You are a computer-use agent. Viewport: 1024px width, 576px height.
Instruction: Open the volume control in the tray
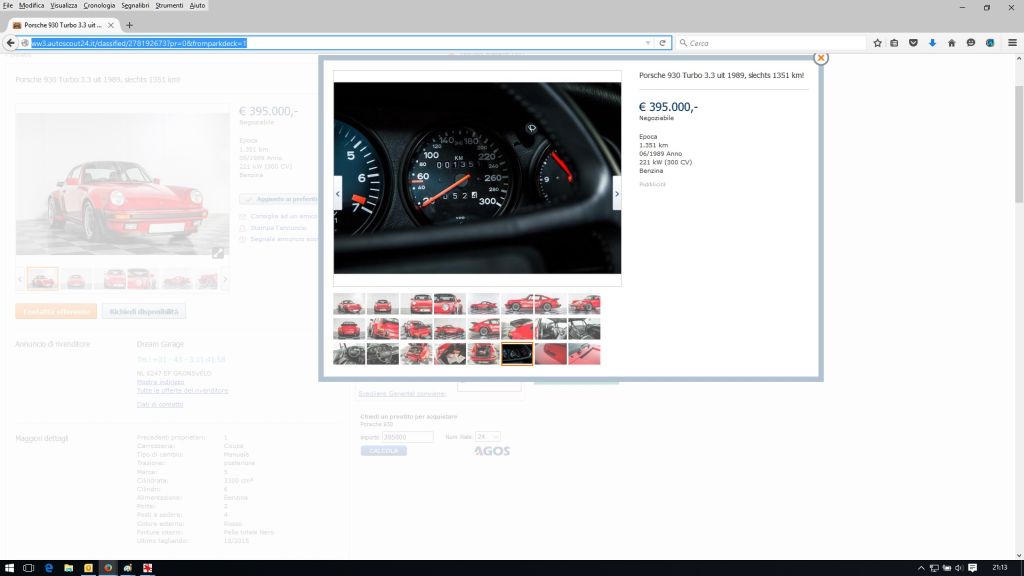(959, 568)
